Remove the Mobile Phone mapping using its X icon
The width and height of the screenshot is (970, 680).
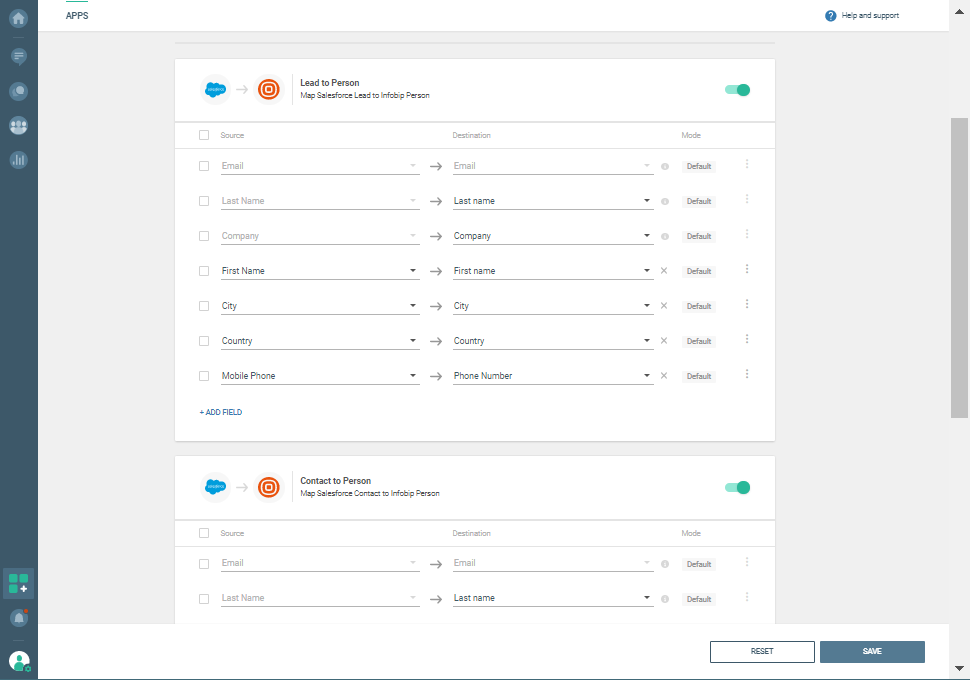(664, 375)
